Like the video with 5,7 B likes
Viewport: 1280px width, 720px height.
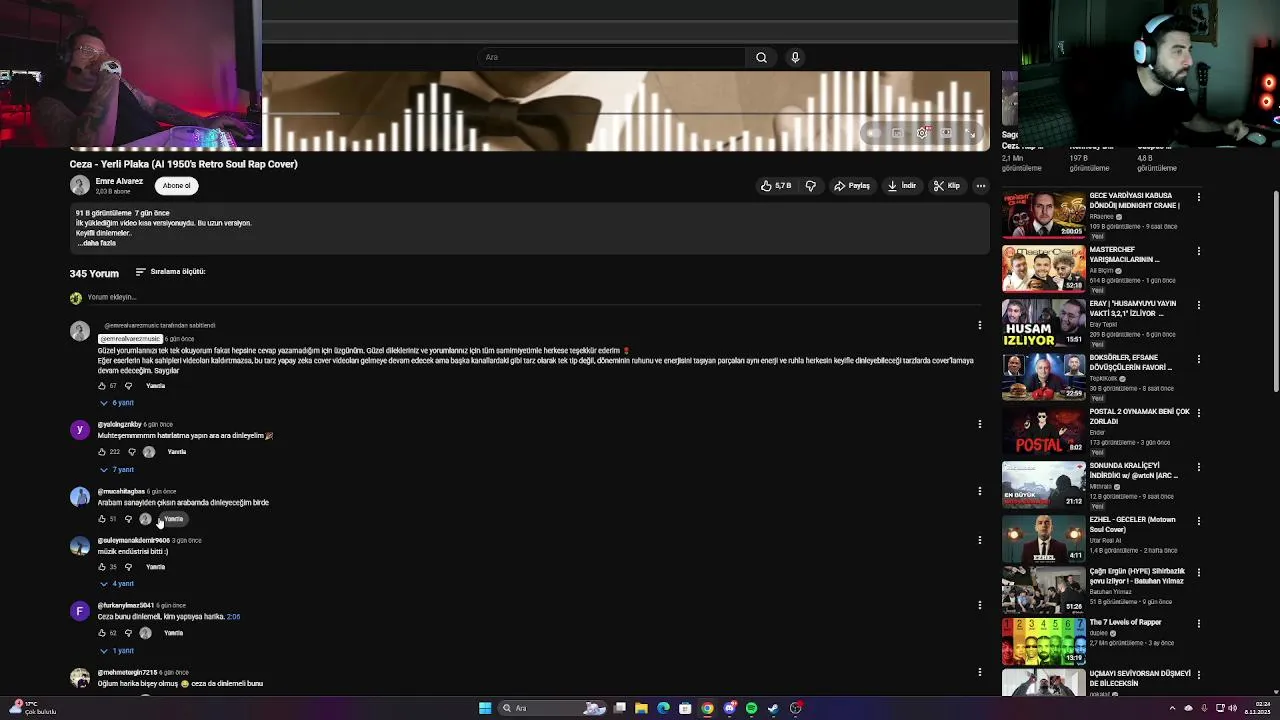pos(775,185)
